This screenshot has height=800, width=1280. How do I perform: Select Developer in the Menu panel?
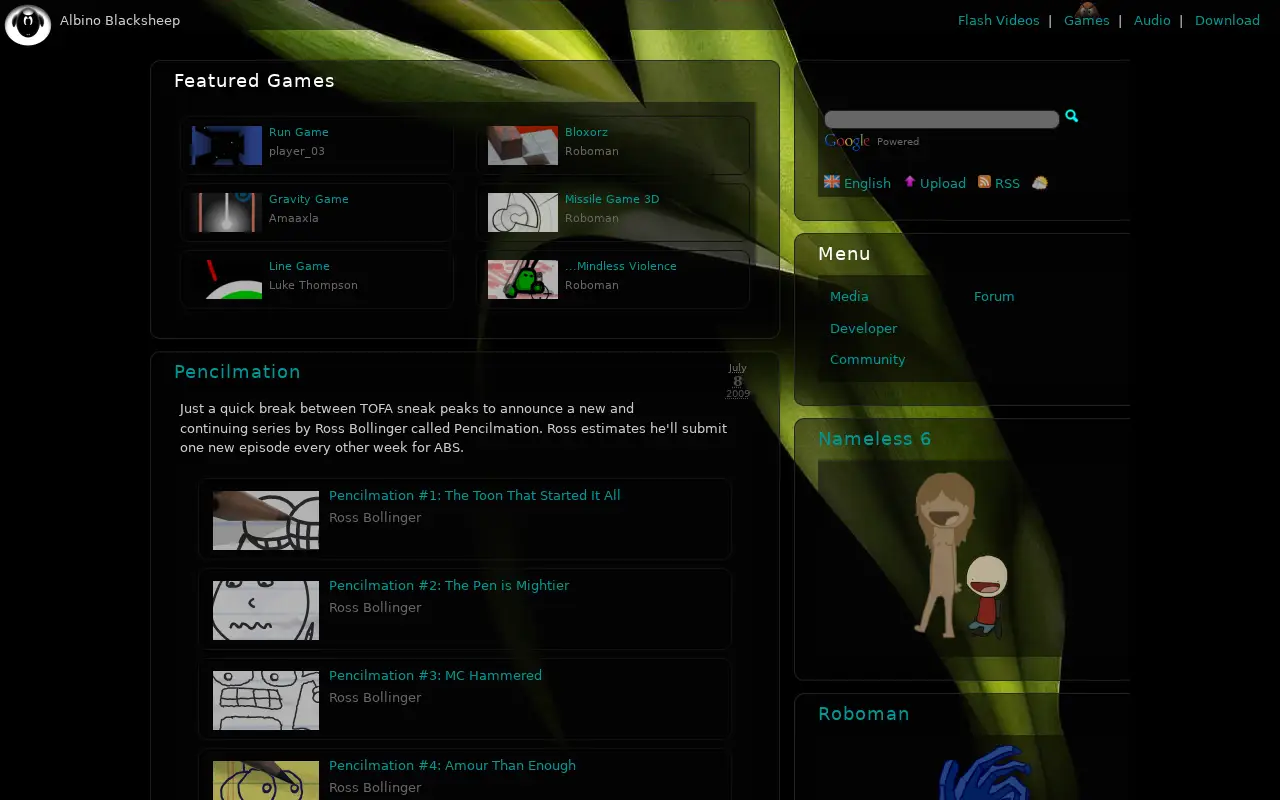(863, 328)
